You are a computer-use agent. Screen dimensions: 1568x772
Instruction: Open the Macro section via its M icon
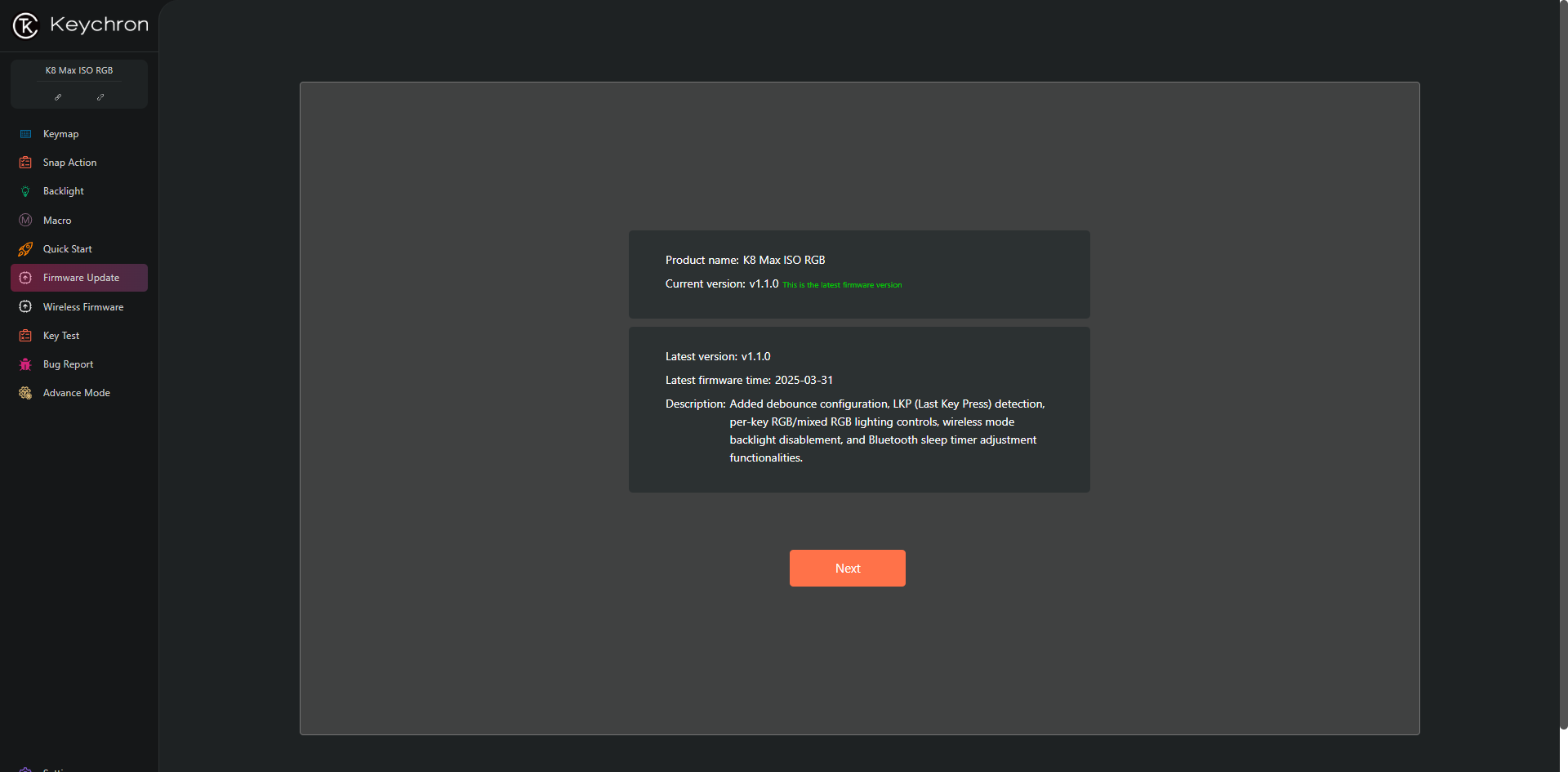[x=25, y=221]
